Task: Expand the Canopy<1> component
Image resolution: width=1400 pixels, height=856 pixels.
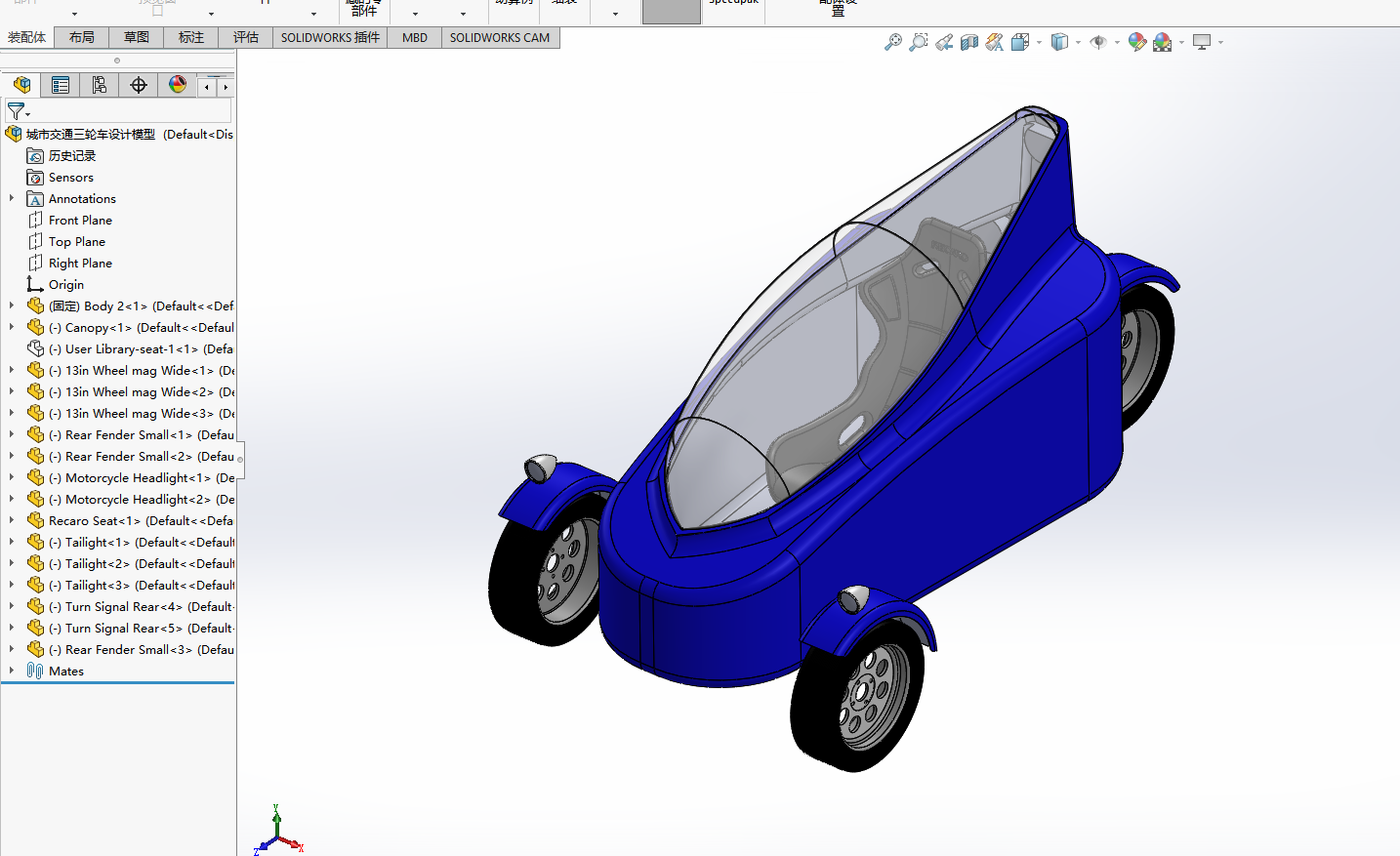Action: [x=12, y=327]
